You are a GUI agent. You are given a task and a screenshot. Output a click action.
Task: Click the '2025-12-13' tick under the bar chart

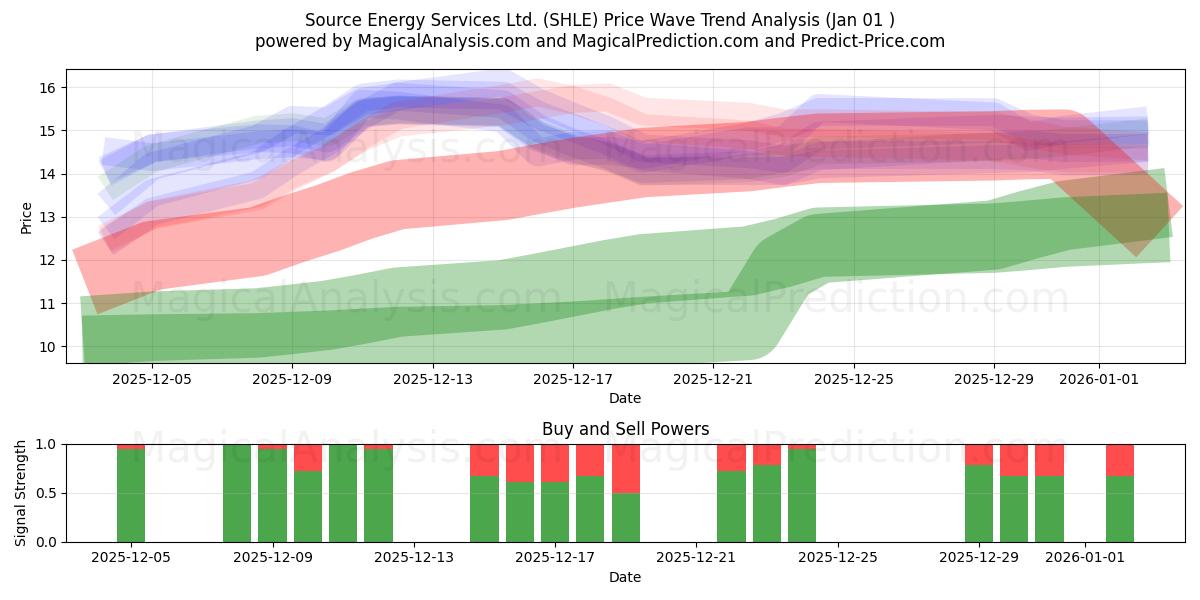[413, 558]
